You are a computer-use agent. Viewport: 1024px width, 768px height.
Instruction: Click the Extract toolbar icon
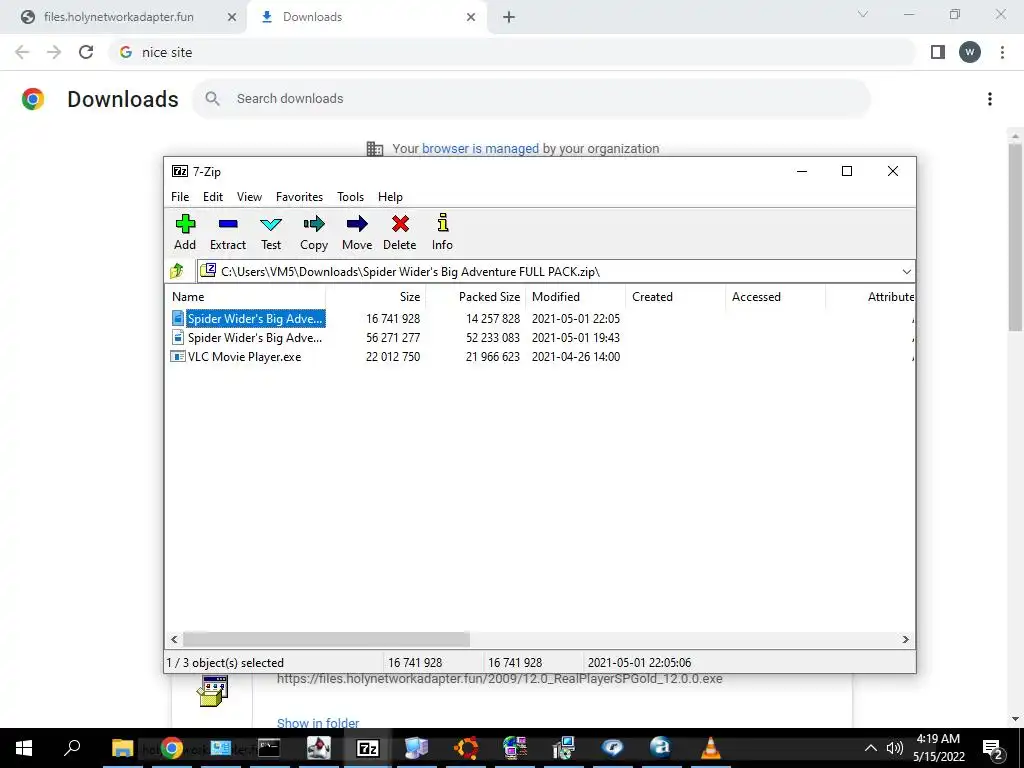[x=227, y=232]
